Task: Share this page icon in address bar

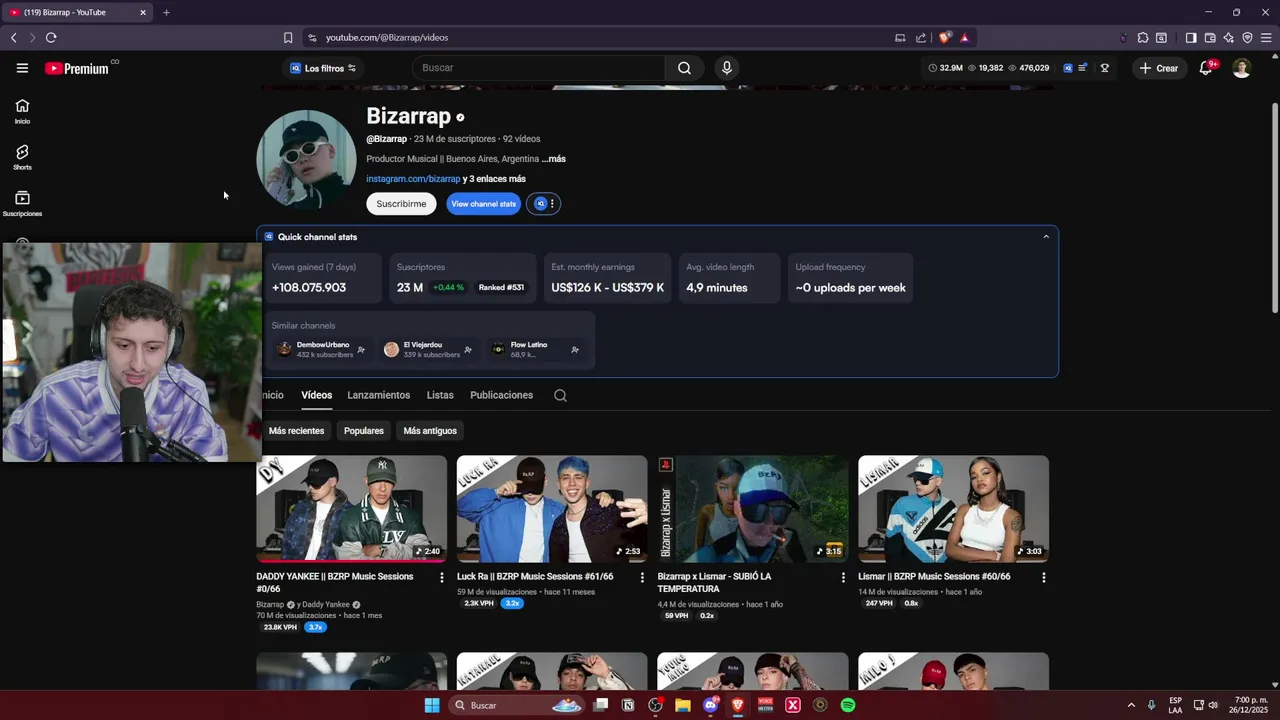Action: point(921,37)
